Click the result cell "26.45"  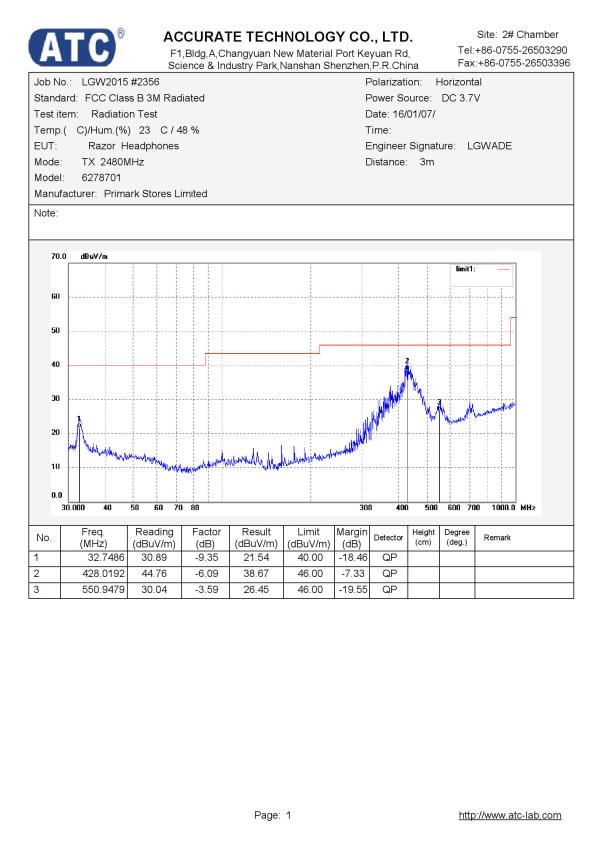pyautogui.click(x=256, y=590)
